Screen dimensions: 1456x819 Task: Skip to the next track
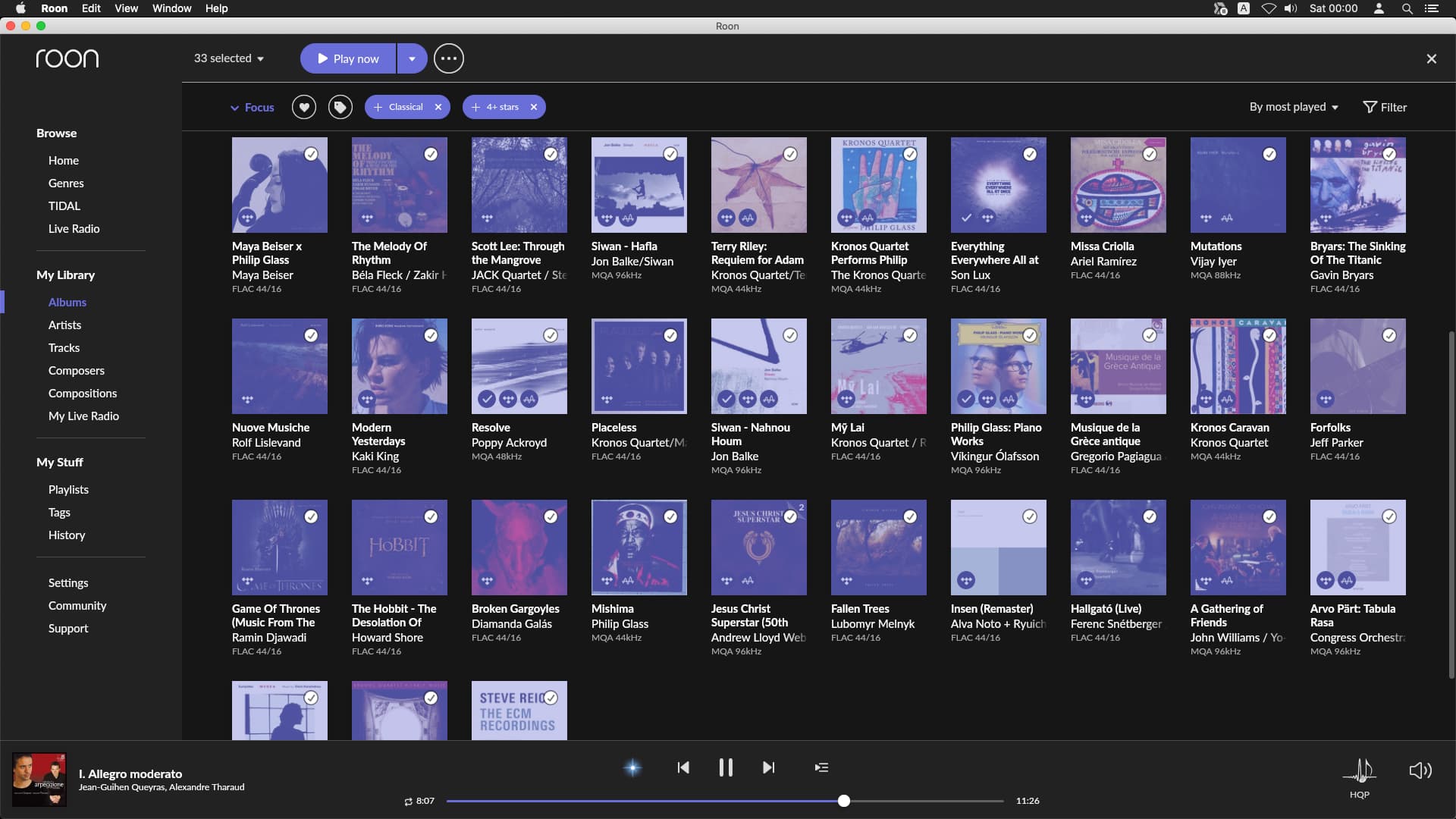pyautogui.click(x=768, y=767)
